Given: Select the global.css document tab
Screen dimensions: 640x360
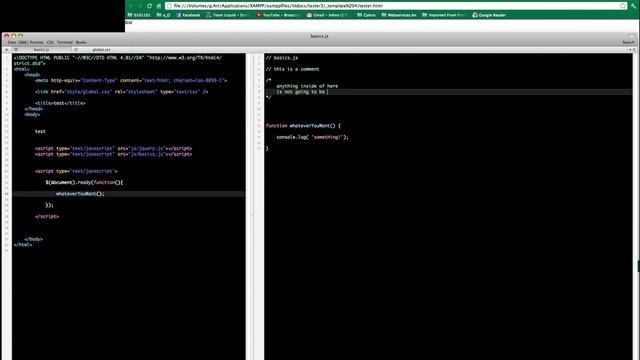Looking at the screenshot, I should pos(101,49).
